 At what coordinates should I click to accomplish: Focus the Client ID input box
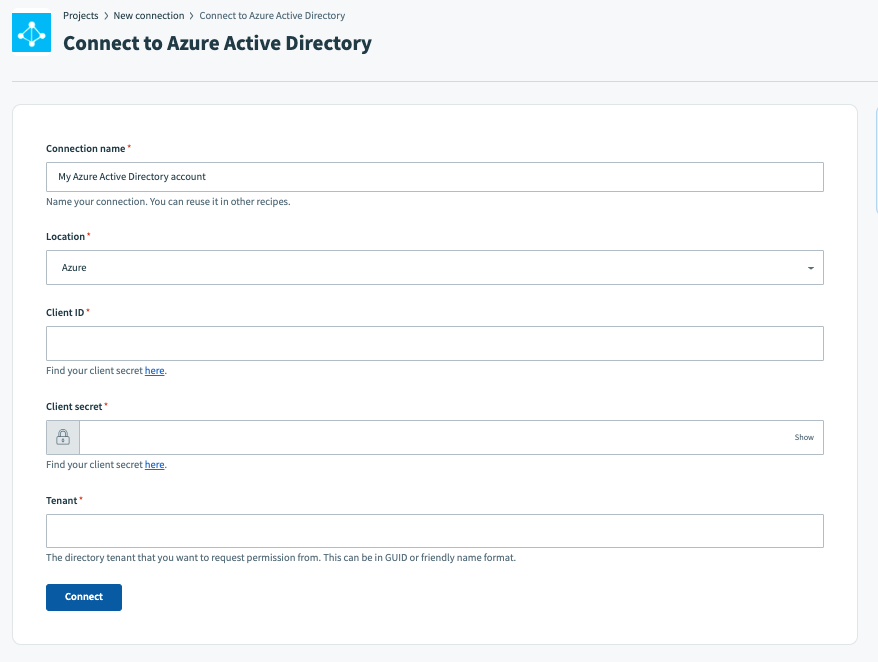(434, 343)
